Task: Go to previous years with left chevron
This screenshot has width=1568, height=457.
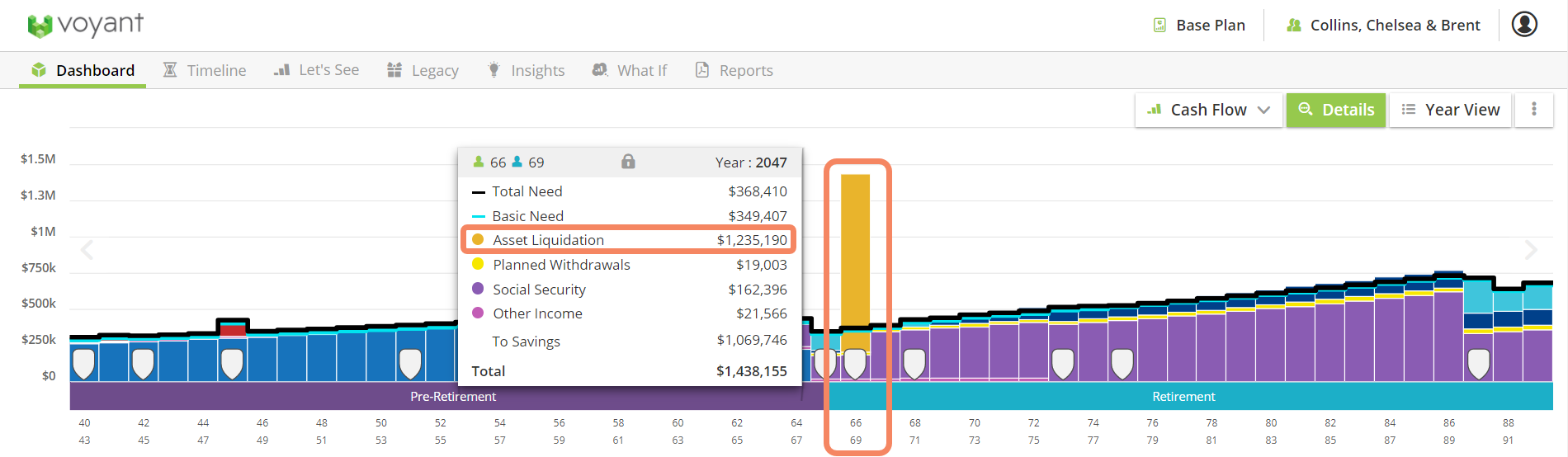Action: 87,249
